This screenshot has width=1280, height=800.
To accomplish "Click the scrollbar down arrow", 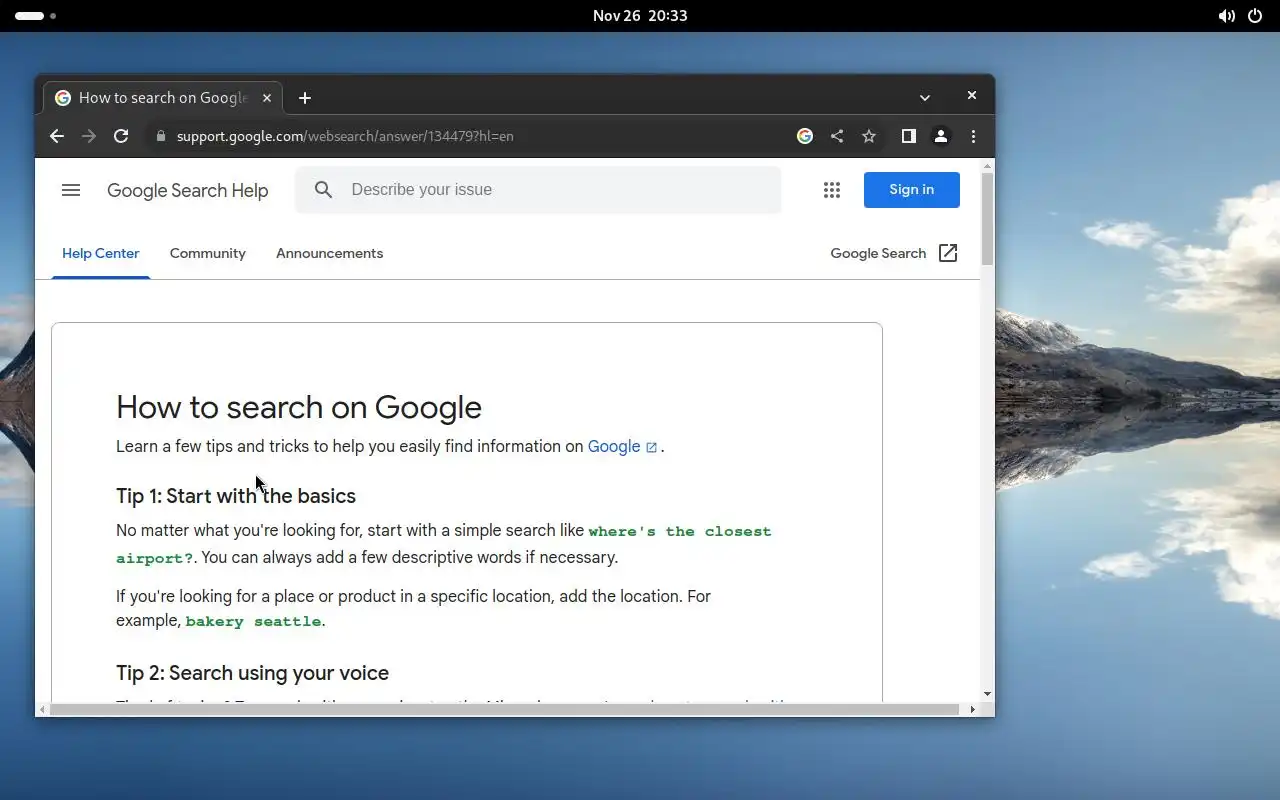I will [988, 694].
